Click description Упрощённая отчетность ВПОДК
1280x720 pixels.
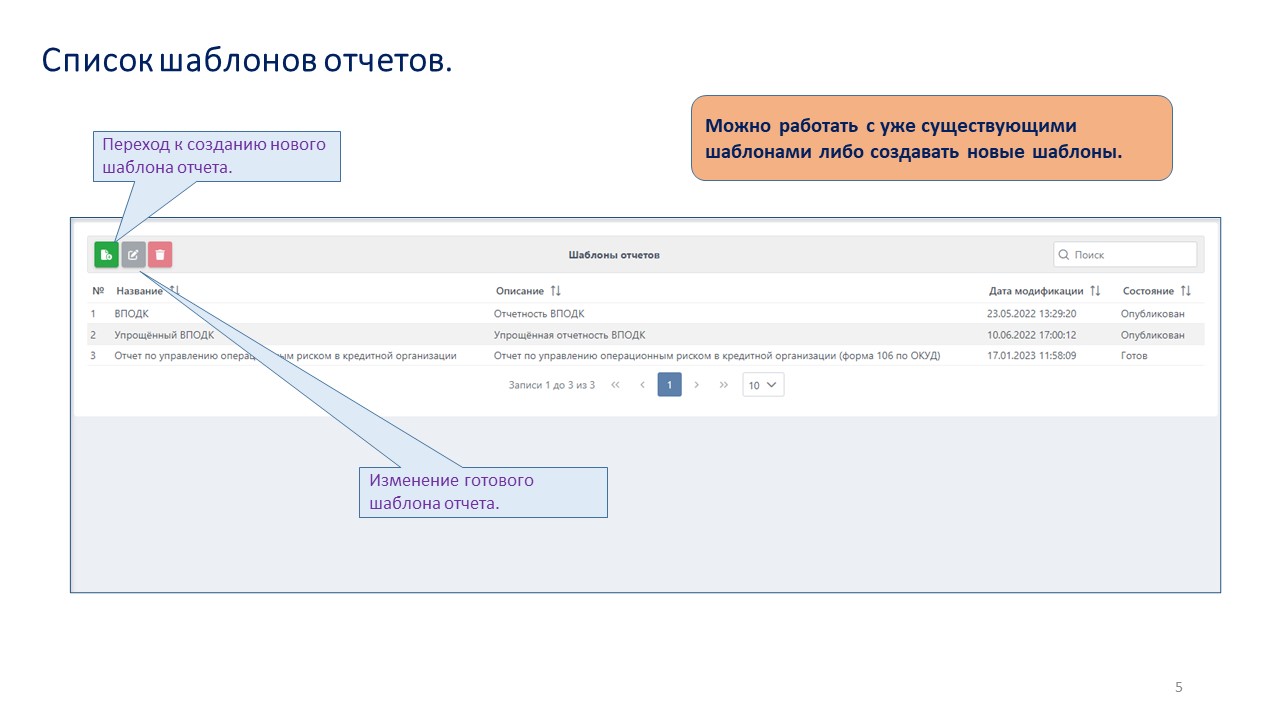[x=569, y=335]
